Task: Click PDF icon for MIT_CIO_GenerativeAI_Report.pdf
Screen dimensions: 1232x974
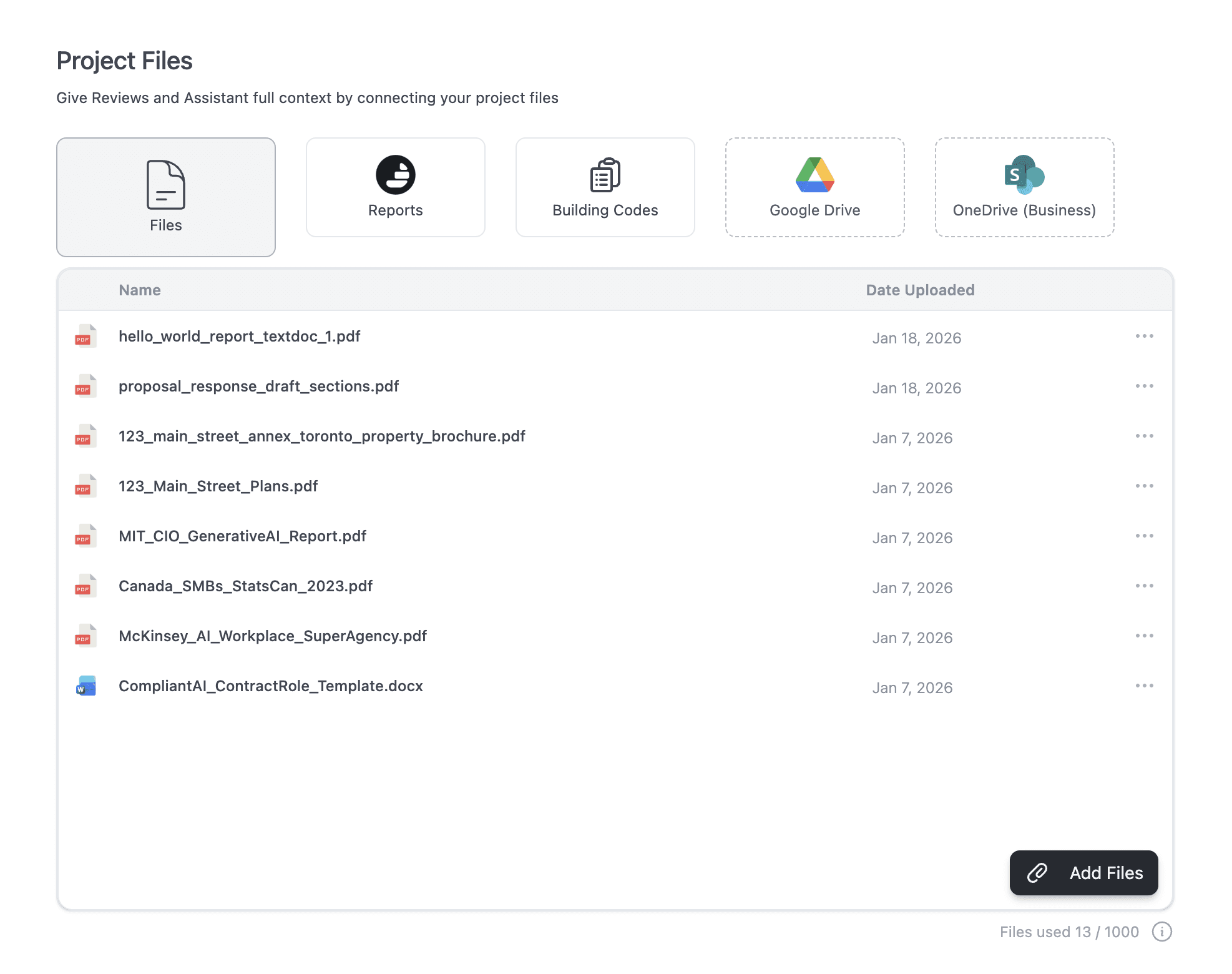Action: point(86,536)
